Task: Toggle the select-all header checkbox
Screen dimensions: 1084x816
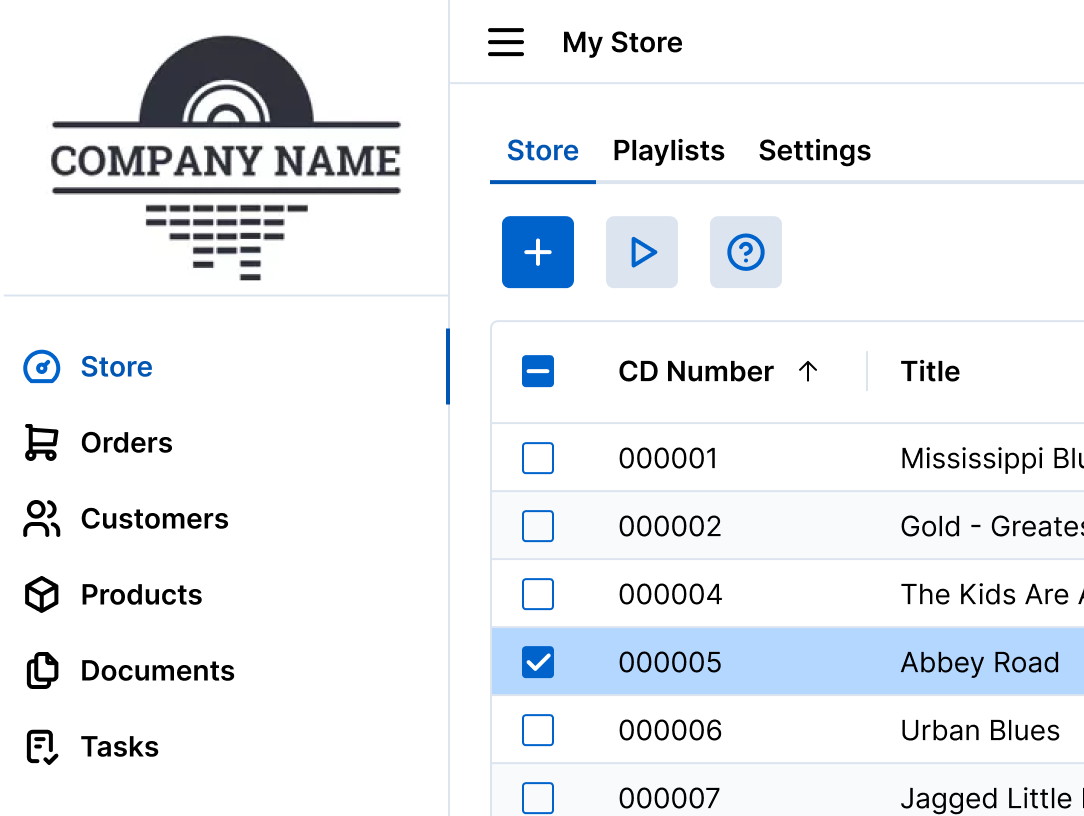Action: 538,372
